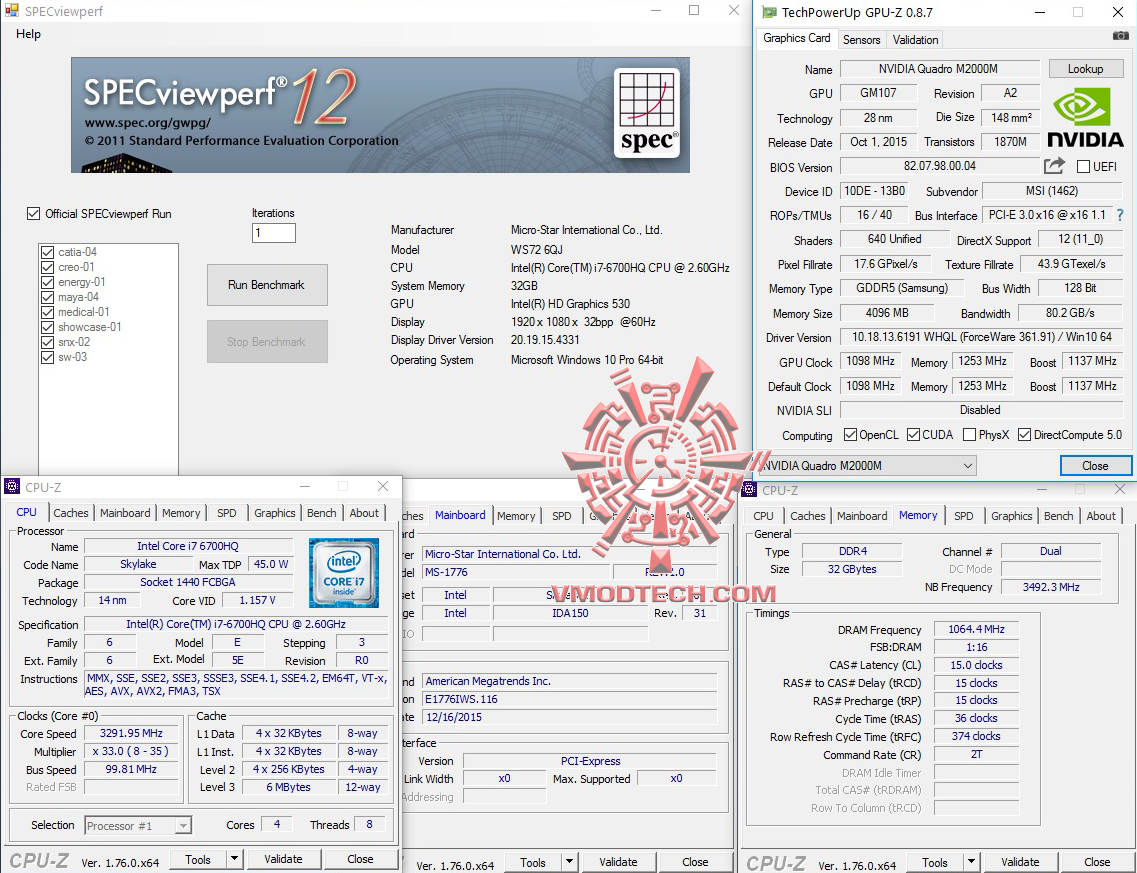Open the Tools dropdown arrow in right CPU-Z
The width and height of the screenshot is (1137, 873).
(x=972, y=862)
